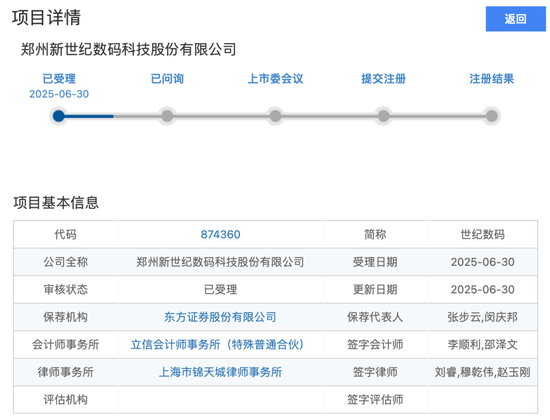Select the 提交注册 stage label
The width and height of the screenshot is (550, 420).
pyautogui.click(x=383, y=79)
